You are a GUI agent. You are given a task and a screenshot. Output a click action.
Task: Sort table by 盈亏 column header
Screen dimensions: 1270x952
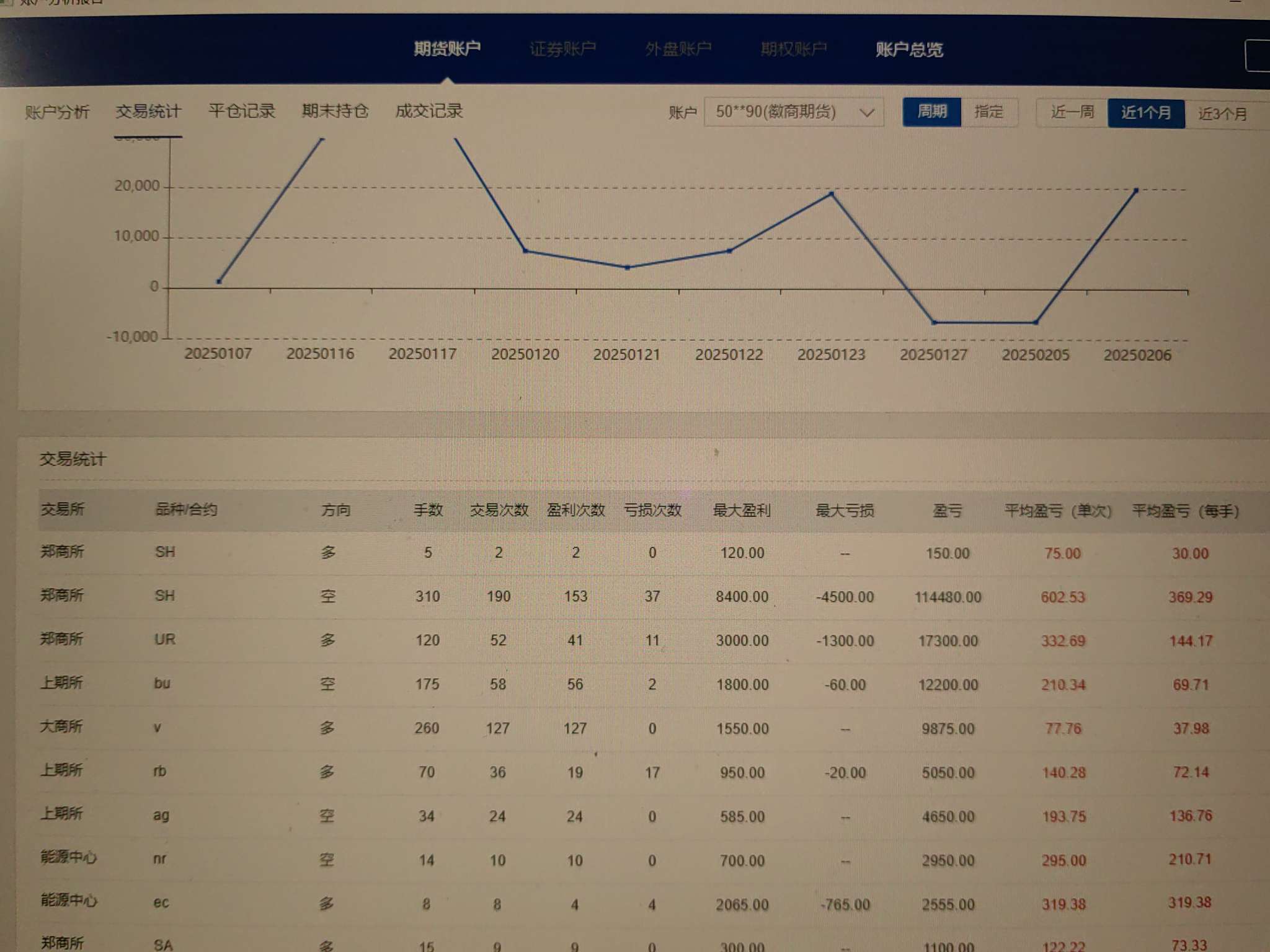point(947,511)
